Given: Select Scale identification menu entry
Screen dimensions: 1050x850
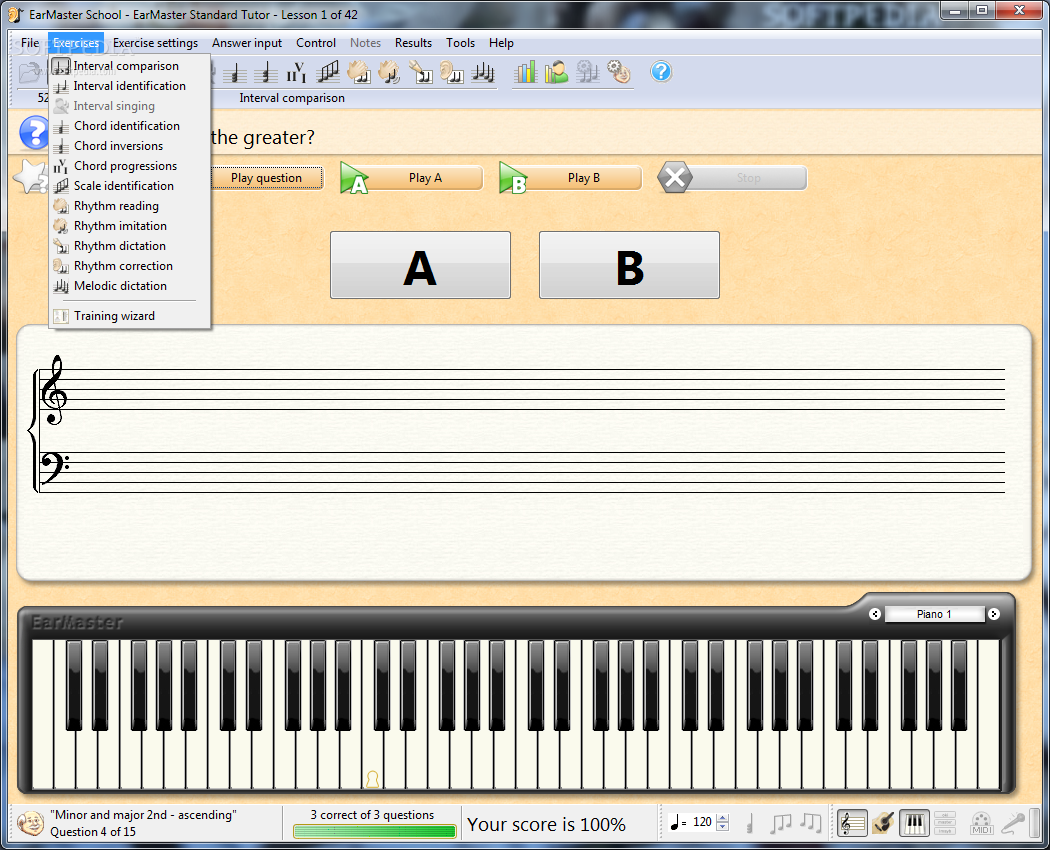Looking at the screenshot, I should coord(130,186).
